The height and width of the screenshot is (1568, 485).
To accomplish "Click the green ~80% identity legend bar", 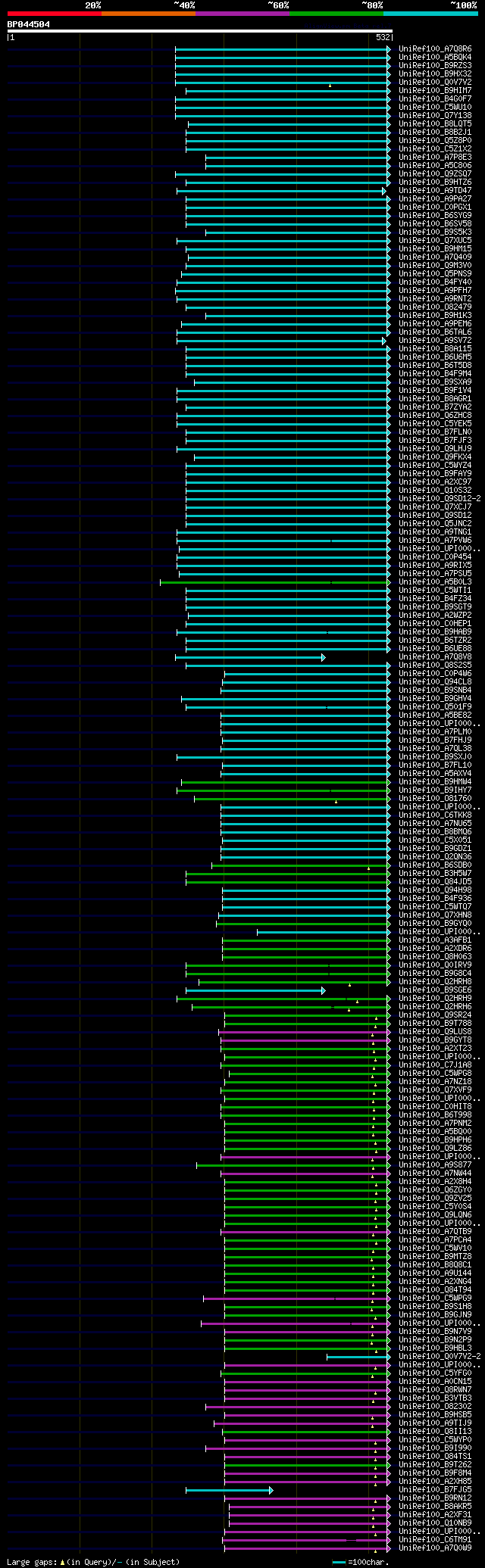I will (336, 14).
